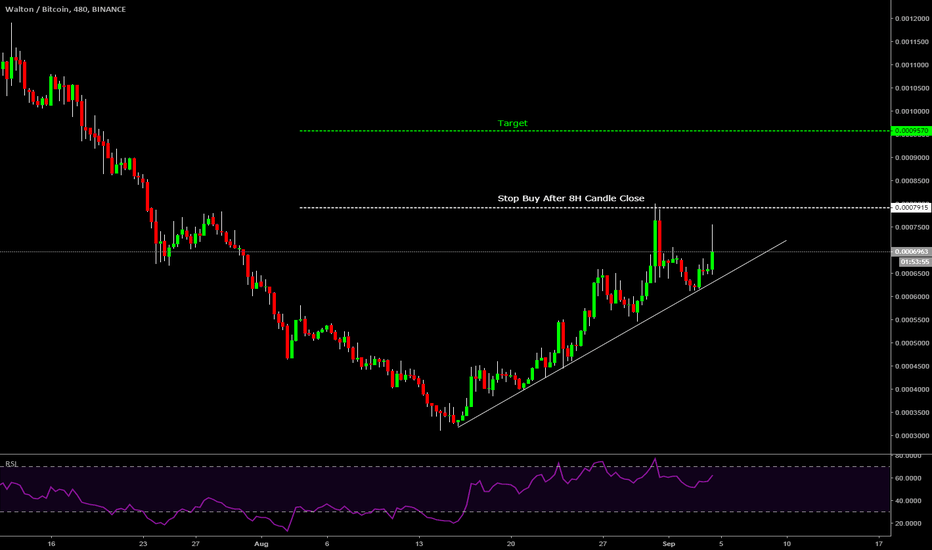Image resolution: width=932 pixels, height=550 pixels.
Task: Click the 0.0005500 price axis label
Action: 912,320
